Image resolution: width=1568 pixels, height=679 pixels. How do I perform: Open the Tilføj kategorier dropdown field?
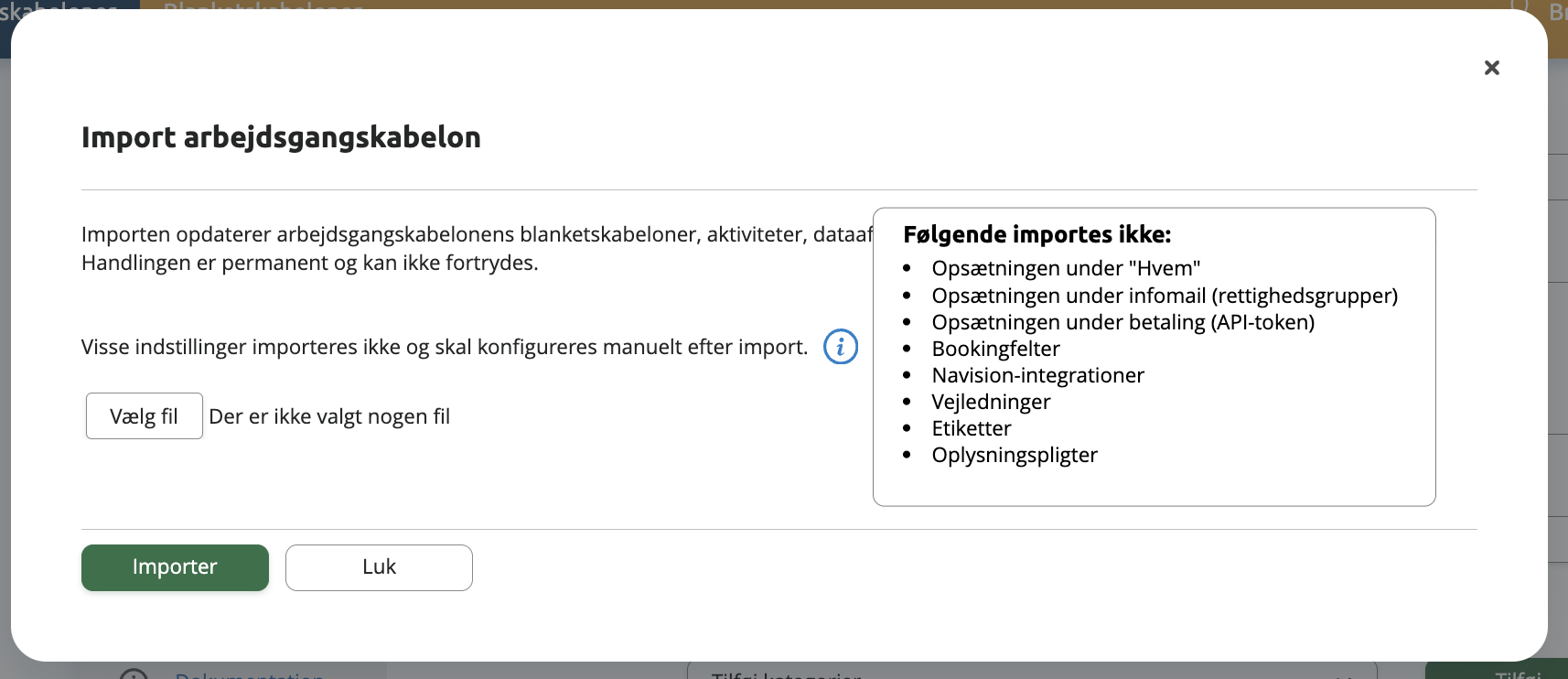1032,673
